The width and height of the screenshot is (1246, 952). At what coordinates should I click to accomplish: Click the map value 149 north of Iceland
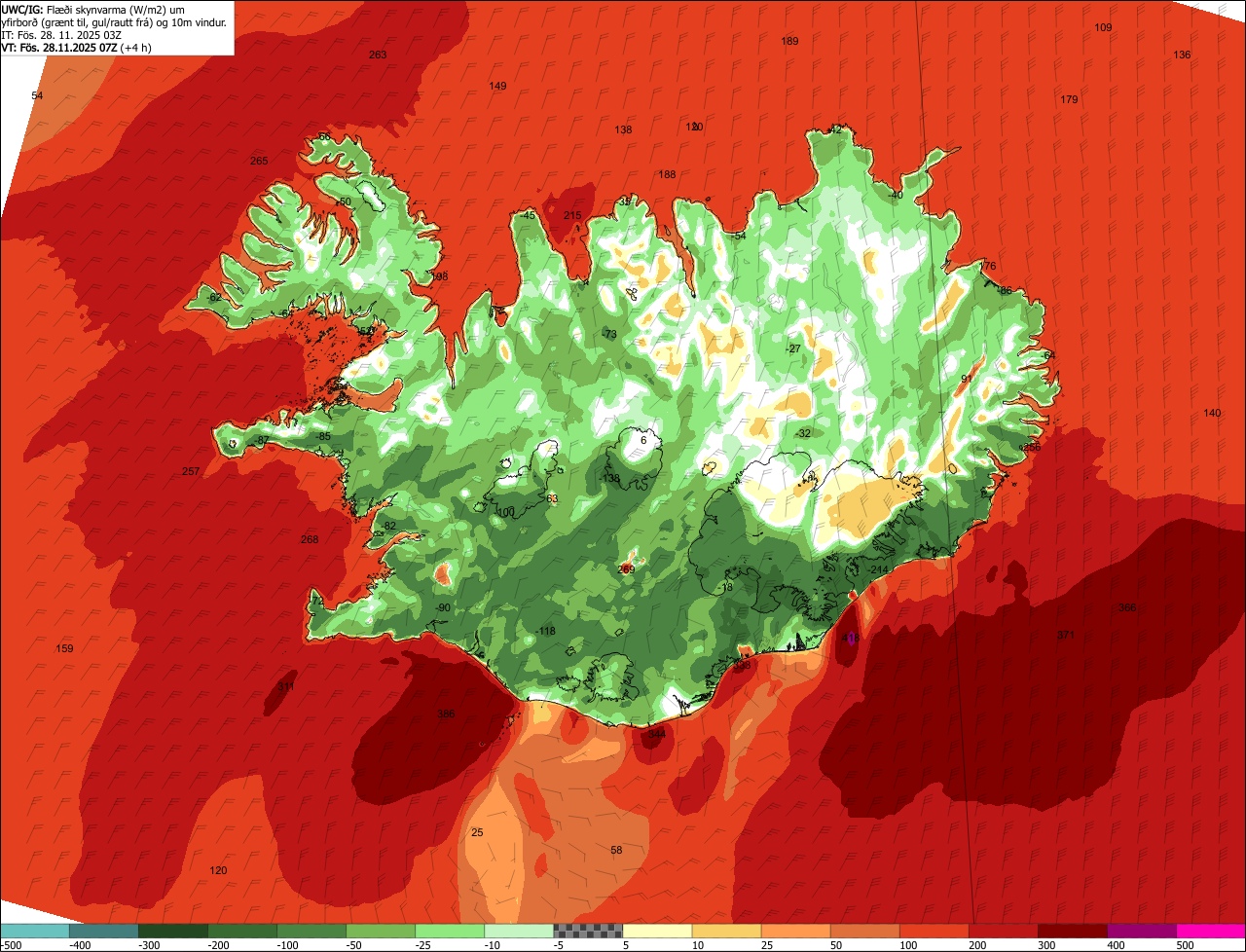[497, 86]
